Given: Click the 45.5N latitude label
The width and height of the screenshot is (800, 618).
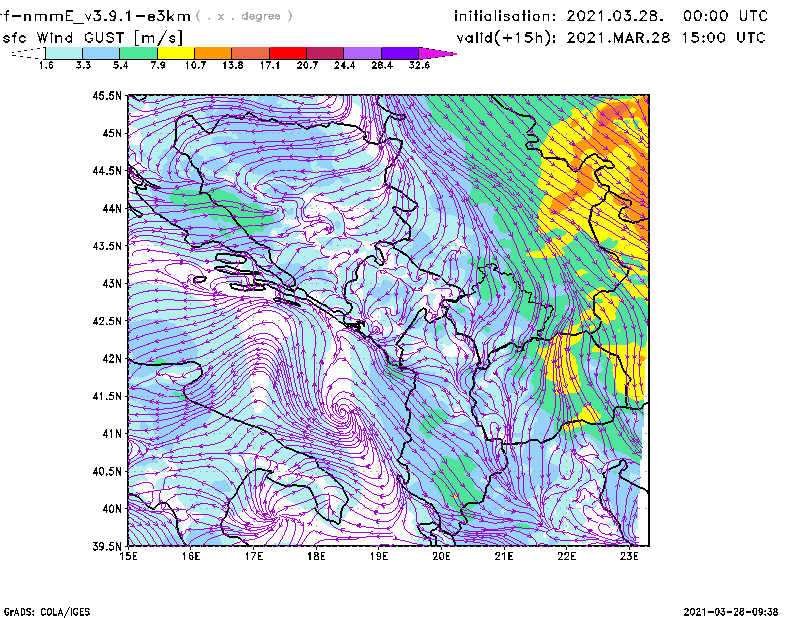Looking at the screenshot, I should [107, 95].
